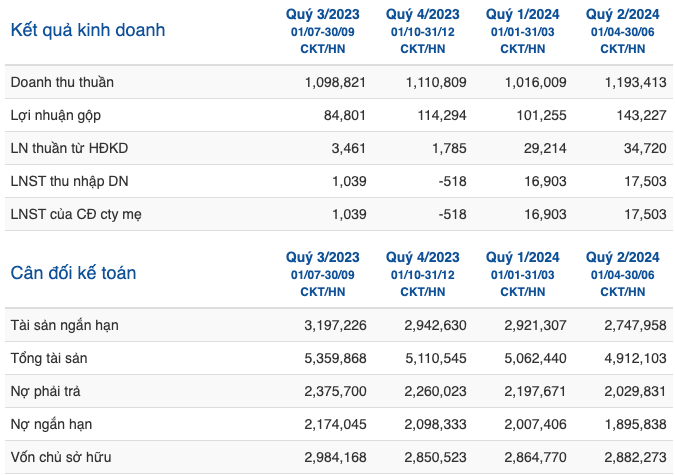The width and height of the screenshot is (675, 475).
Task: Select the LN thuần từ HĐKD value 1,785
Action: coord(449,148)
